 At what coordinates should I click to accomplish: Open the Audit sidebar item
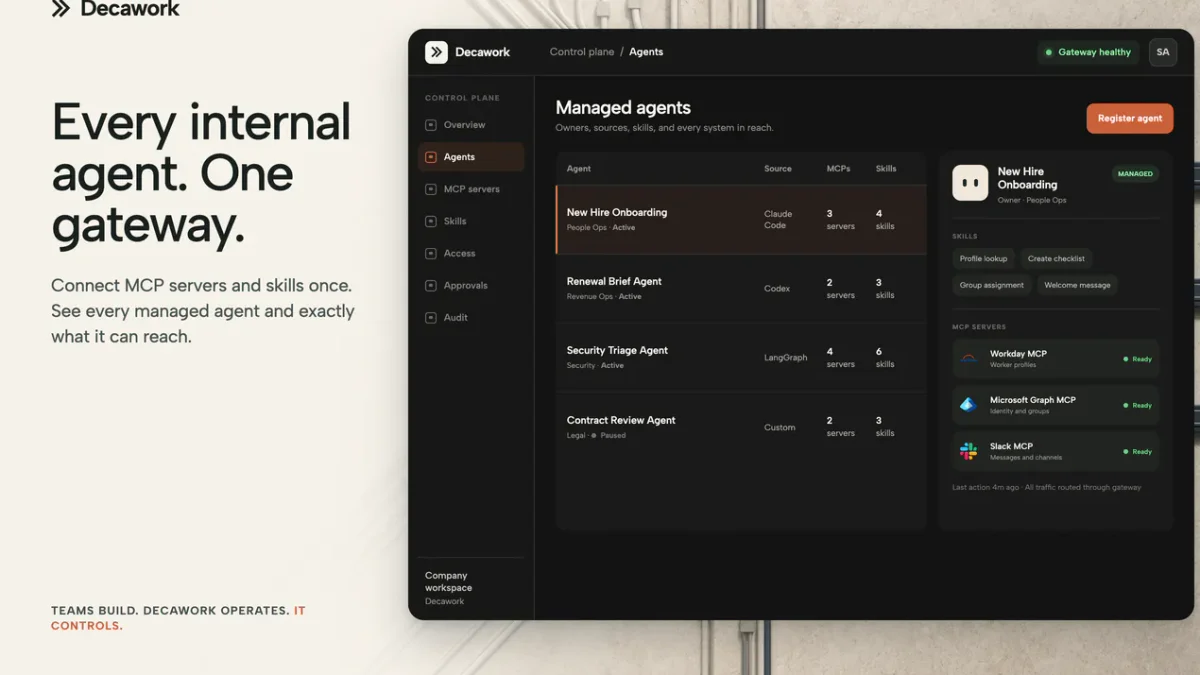point(471,317)
